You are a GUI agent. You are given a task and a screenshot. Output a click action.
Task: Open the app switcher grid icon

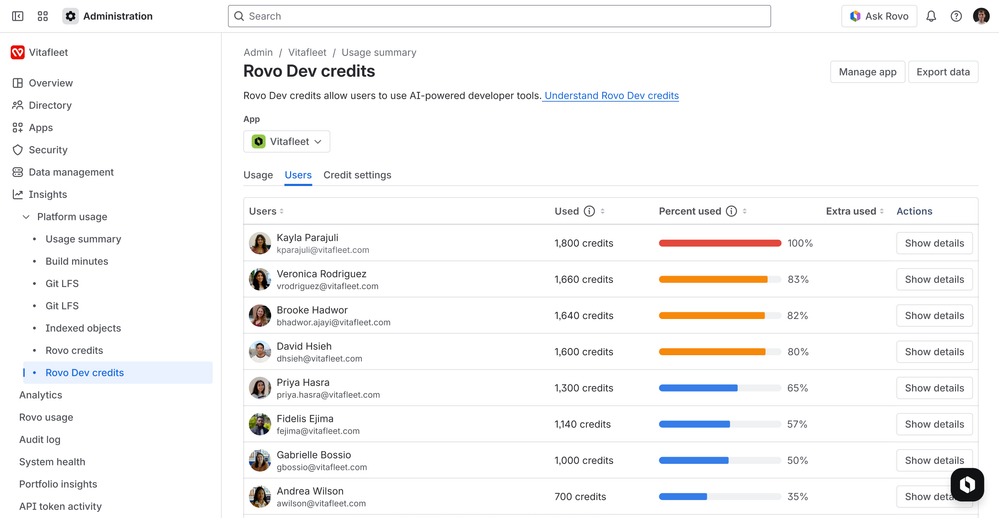43,16
